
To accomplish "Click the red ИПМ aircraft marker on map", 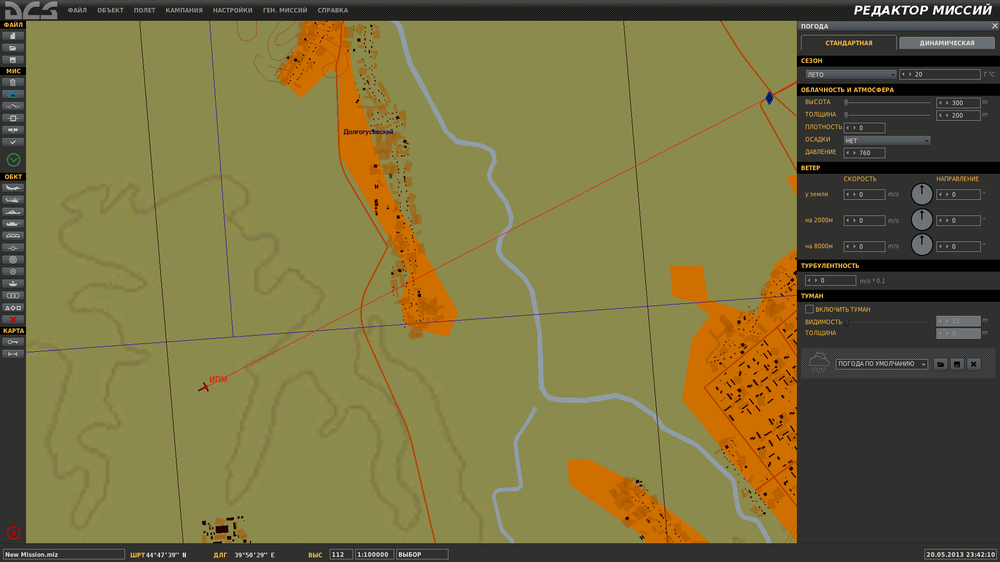I will click(x=203, y=387).
